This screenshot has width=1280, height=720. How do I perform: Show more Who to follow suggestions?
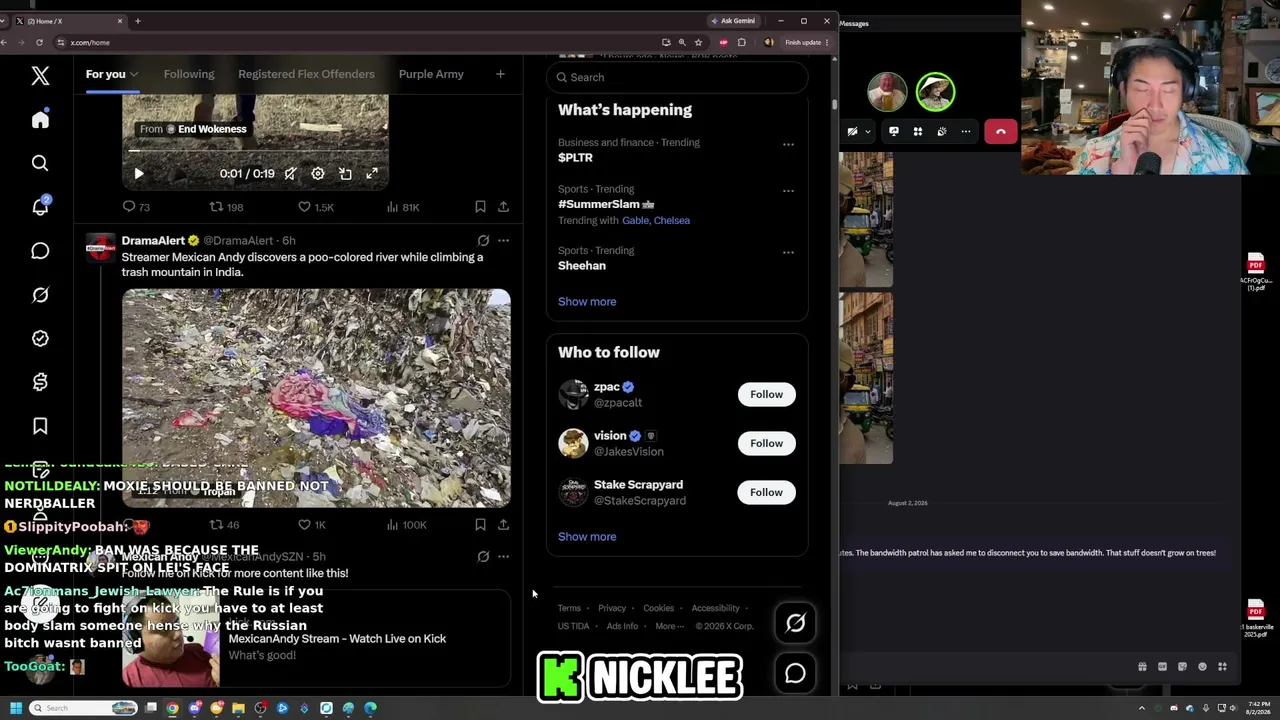coord(587,536)
